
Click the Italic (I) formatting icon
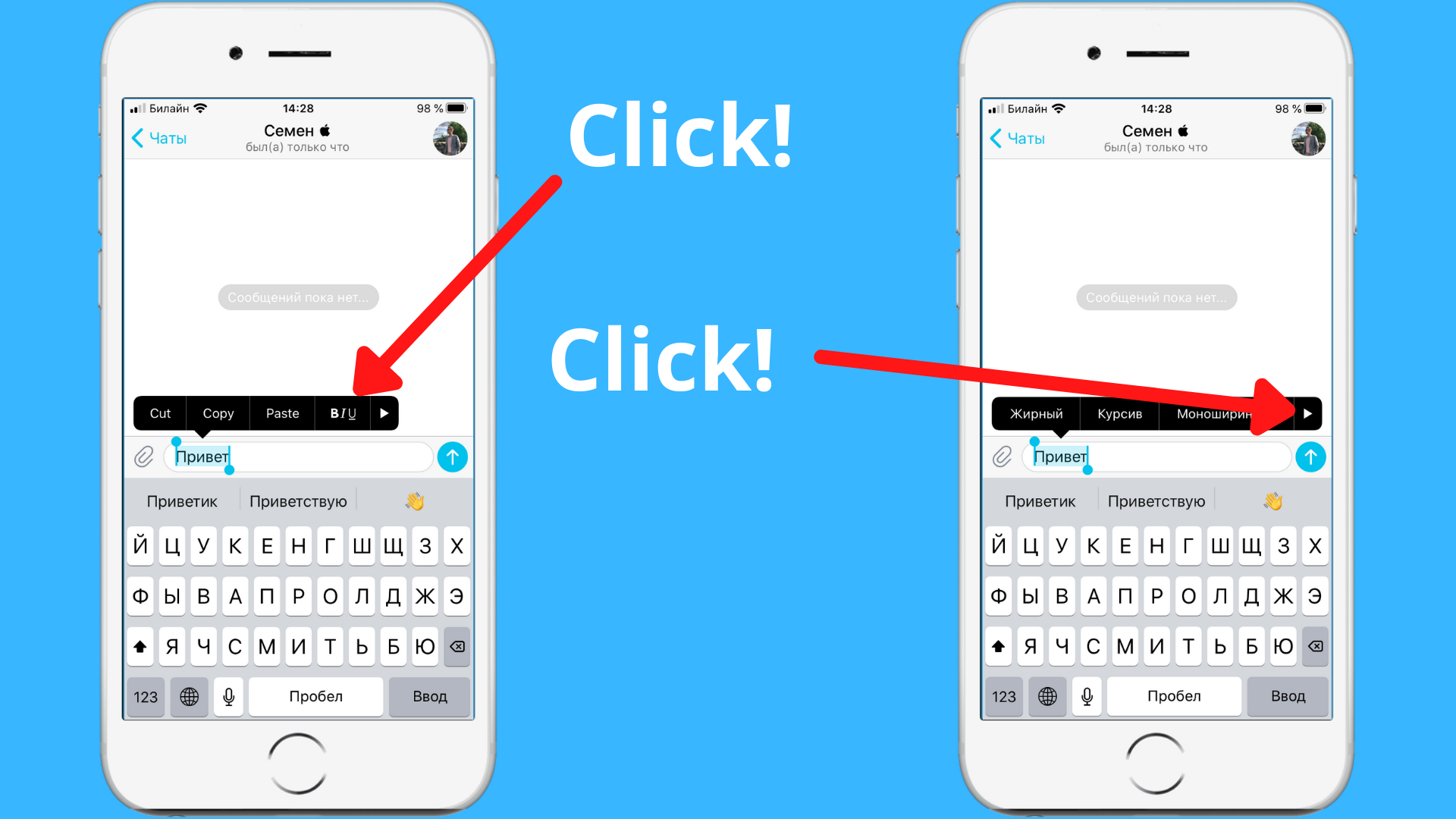click(344, 413)
